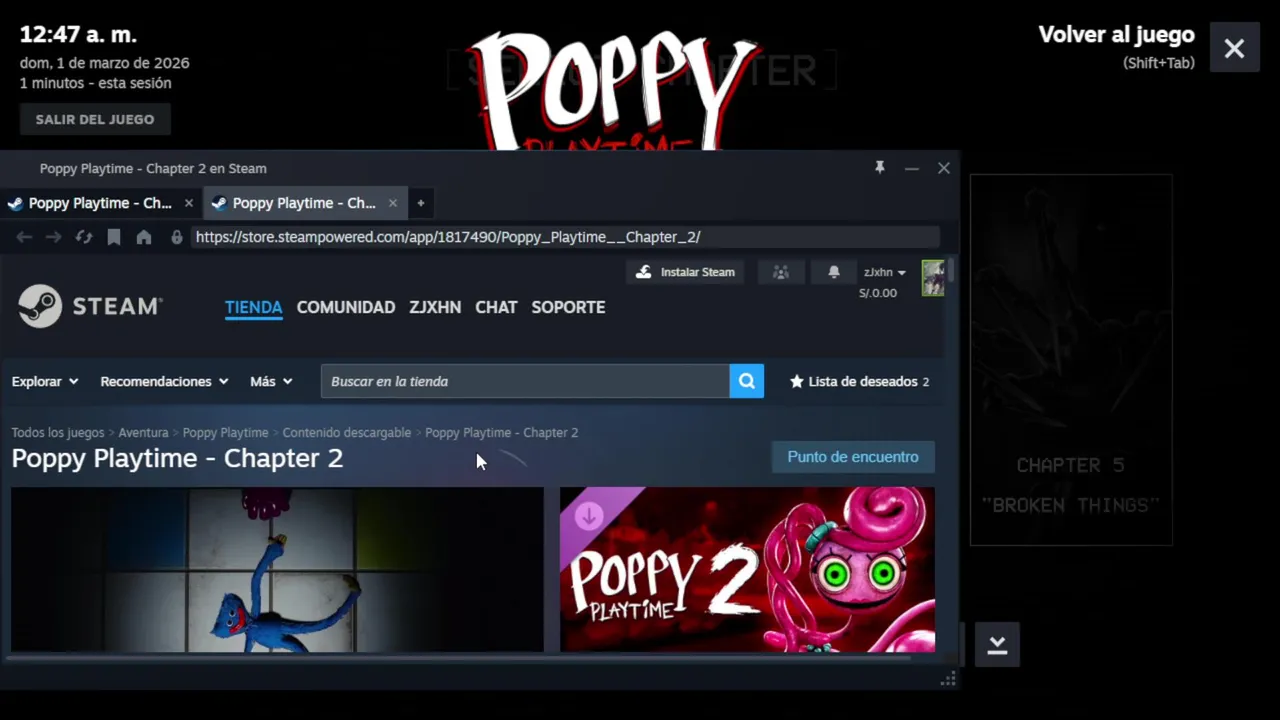Click the download arrow badge icon
This screenshot has height=720, width=1280.
(x=589, y=516)
